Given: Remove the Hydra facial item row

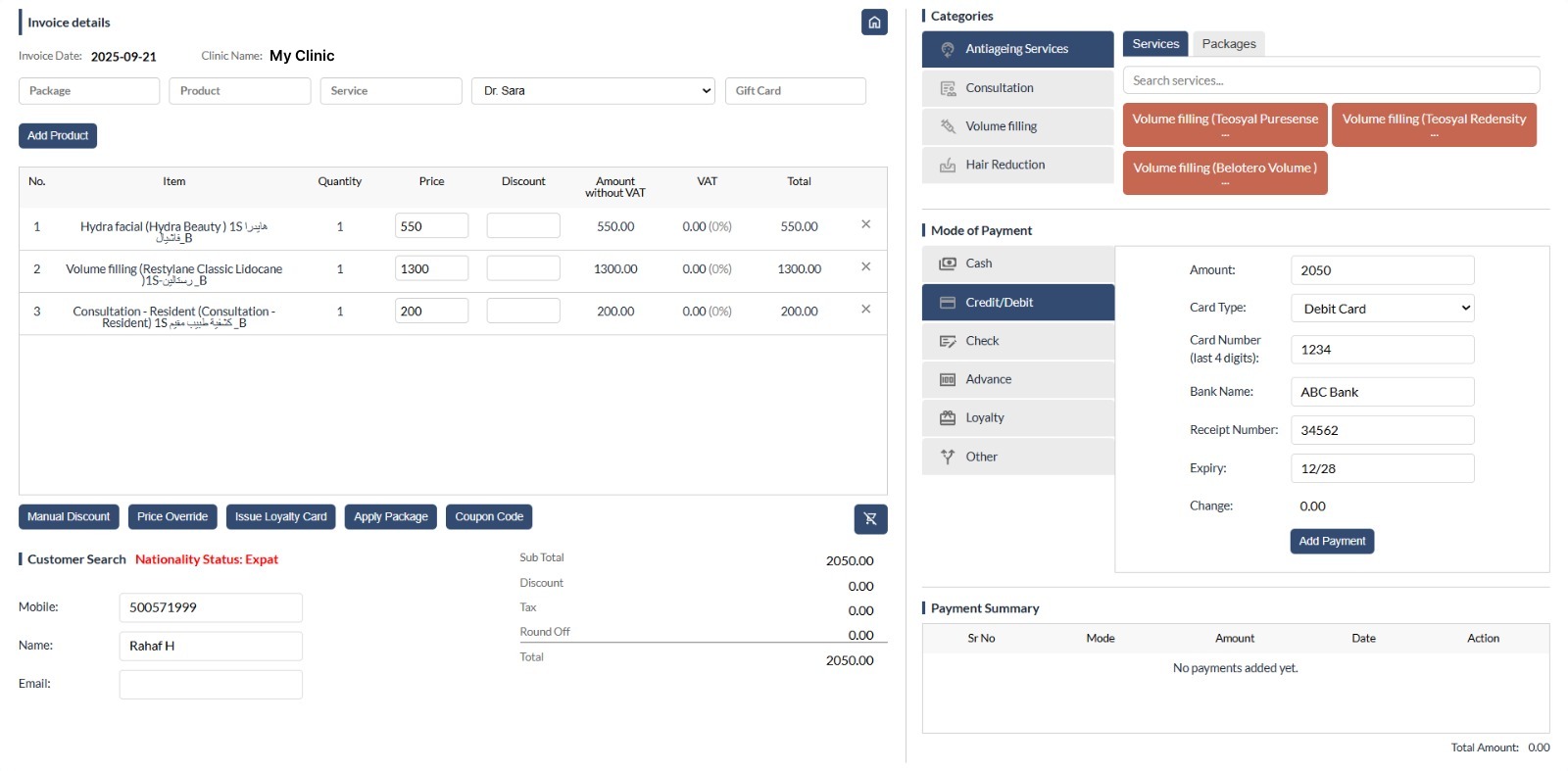Looking at the screenshot, I should tap(865, 224).
